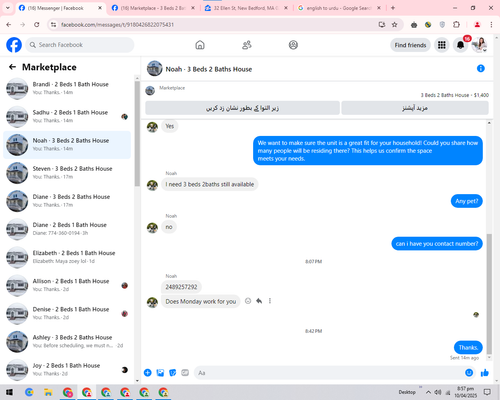Open Joy - 2 Beds 1 Bath House chat
The image size is (500, 400).
(67, 369)
